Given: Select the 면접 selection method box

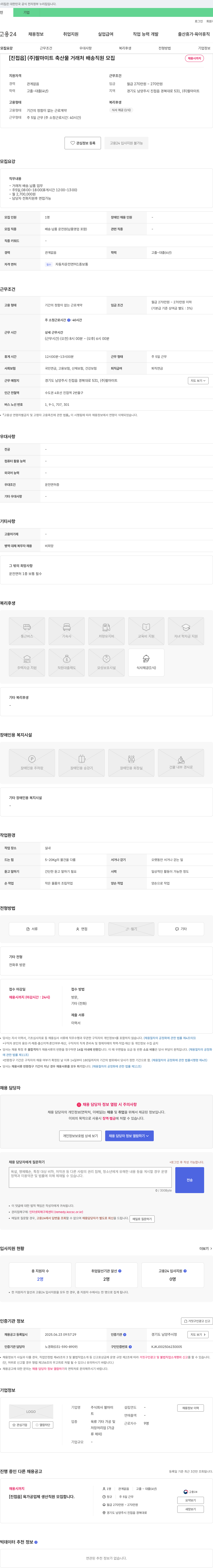Looking at the screenshot, I should (82, 929).
